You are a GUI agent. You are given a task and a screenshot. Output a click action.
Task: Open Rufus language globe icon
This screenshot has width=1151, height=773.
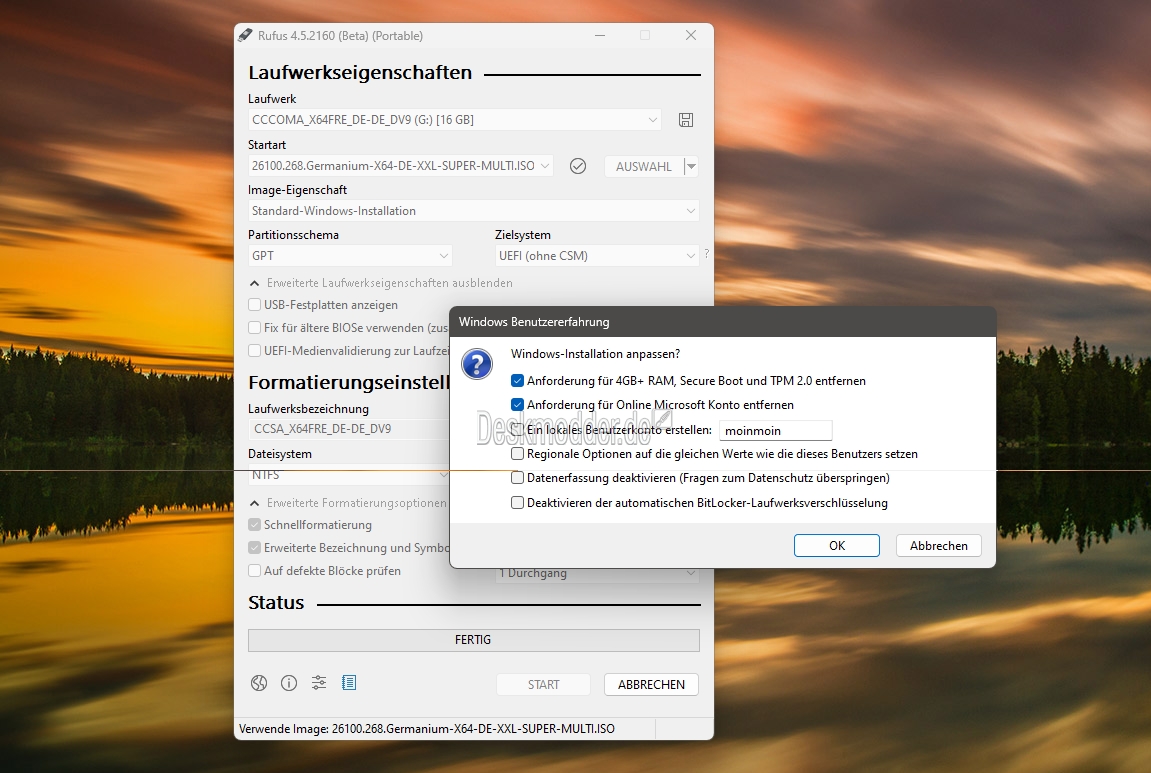pos(259,683)
